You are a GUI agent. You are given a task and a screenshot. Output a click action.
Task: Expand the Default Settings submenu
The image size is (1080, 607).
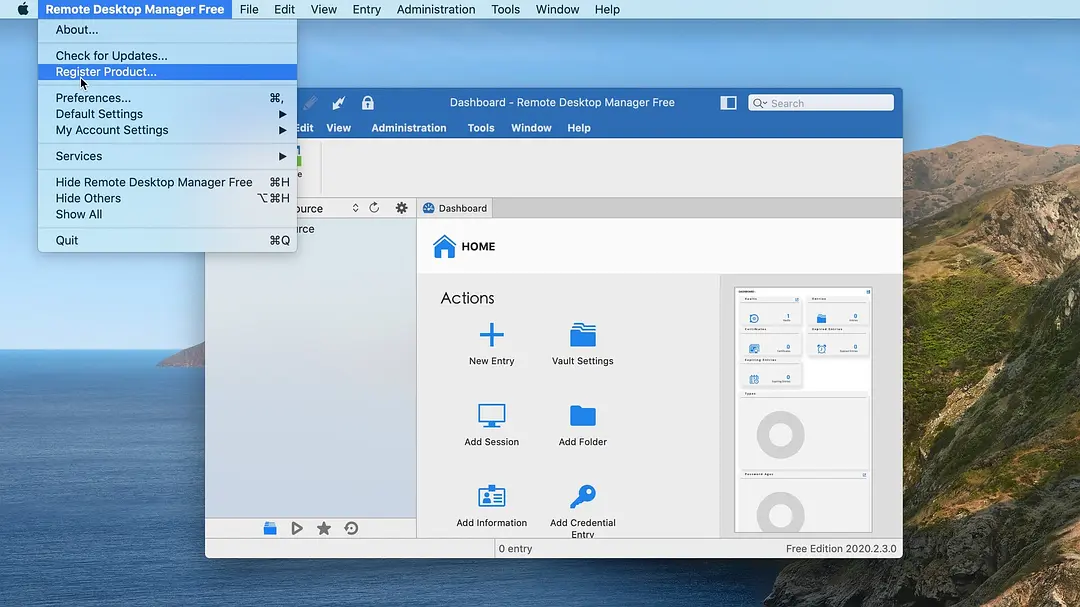(x=167, y=114)
